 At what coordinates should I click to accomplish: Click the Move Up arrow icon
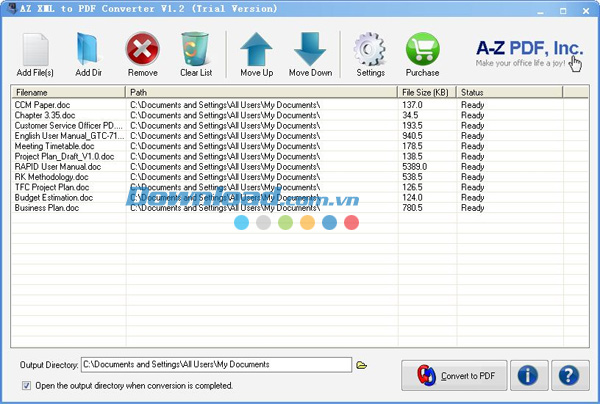256,49
